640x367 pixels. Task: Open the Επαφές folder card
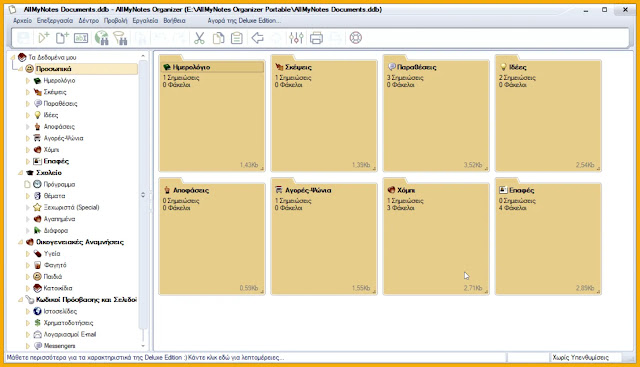[548, 236]
